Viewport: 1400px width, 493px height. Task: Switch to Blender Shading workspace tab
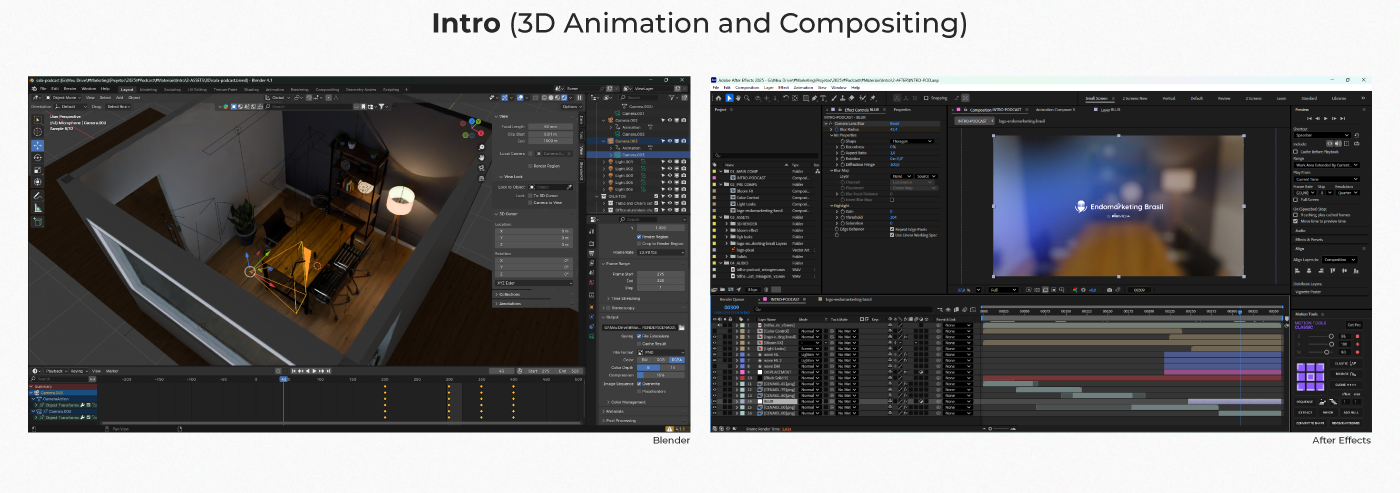point(251,89)
